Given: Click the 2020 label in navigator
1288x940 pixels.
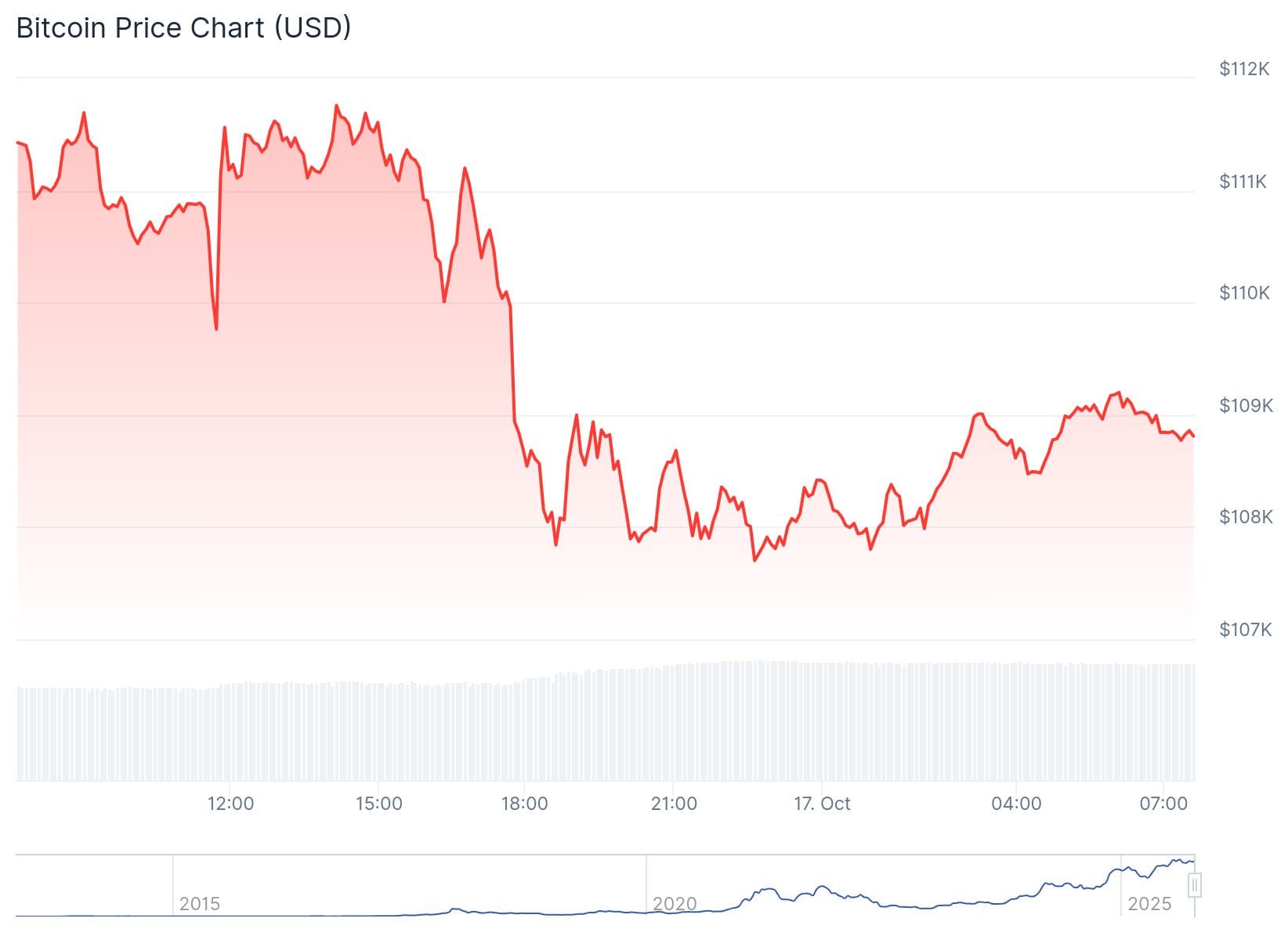Looking at the screenshot, I should pos(675,904).
